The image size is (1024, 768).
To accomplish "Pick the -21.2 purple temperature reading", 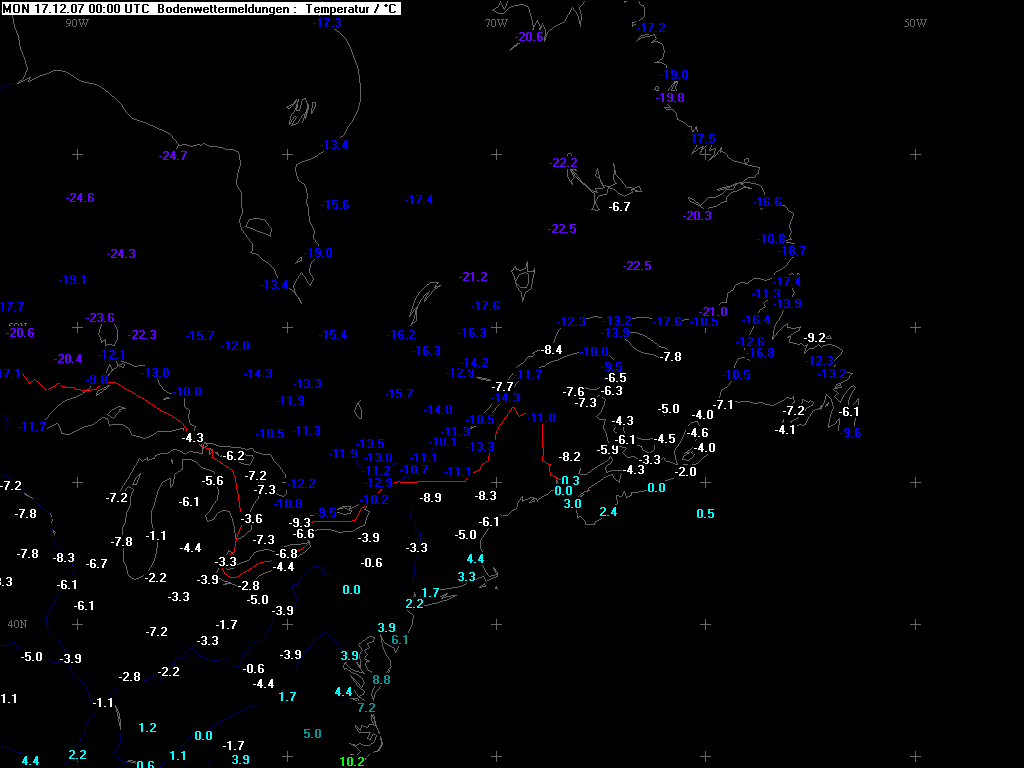I will [x=473, y=277].
